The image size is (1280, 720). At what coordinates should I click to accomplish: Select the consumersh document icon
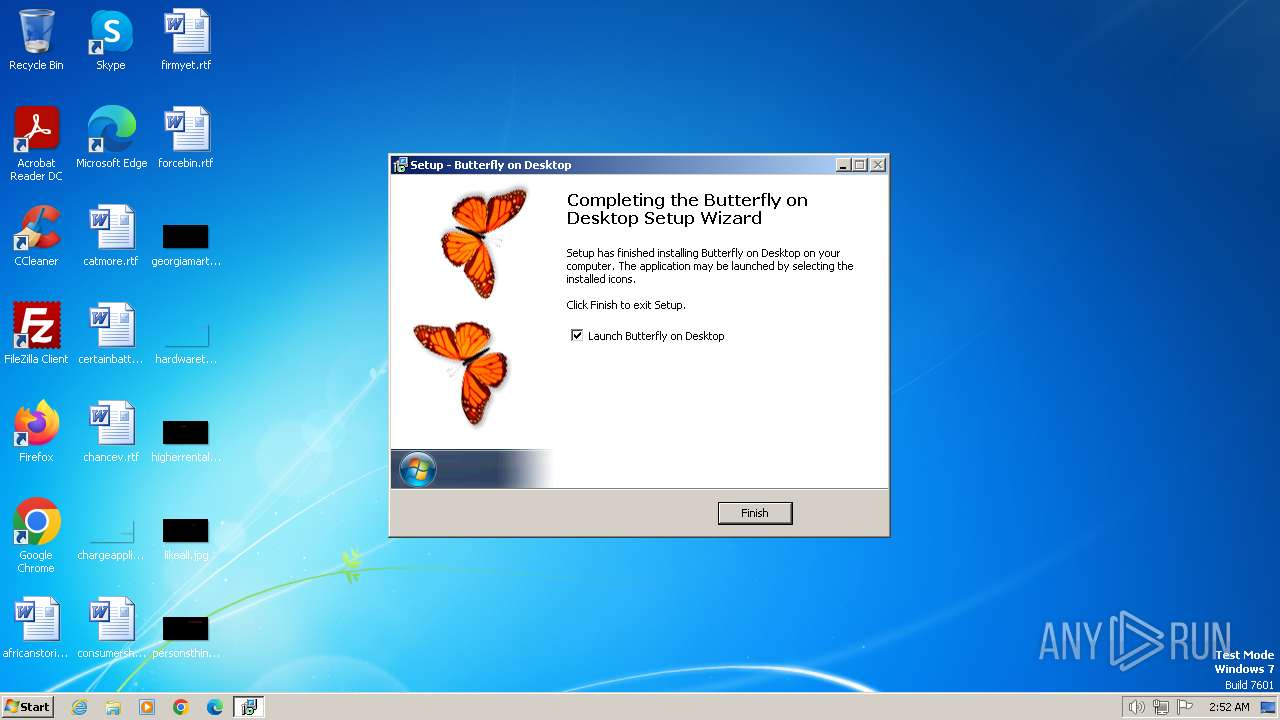tap(111, 629)
